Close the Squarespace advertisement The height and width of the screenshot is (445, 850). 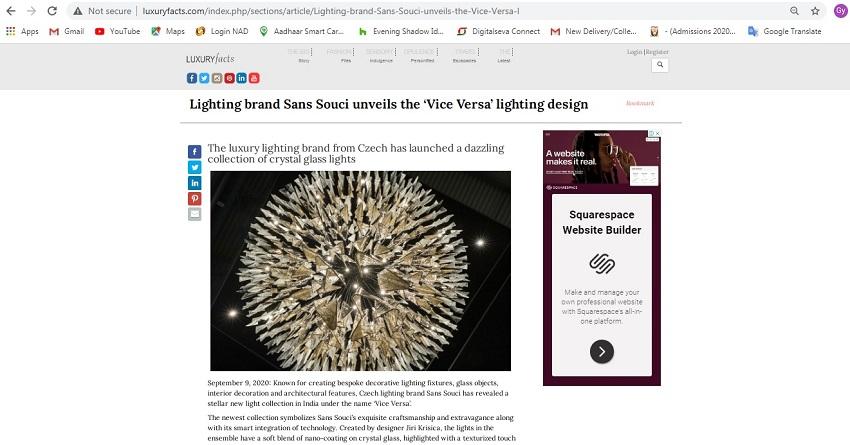click(658, 133)
